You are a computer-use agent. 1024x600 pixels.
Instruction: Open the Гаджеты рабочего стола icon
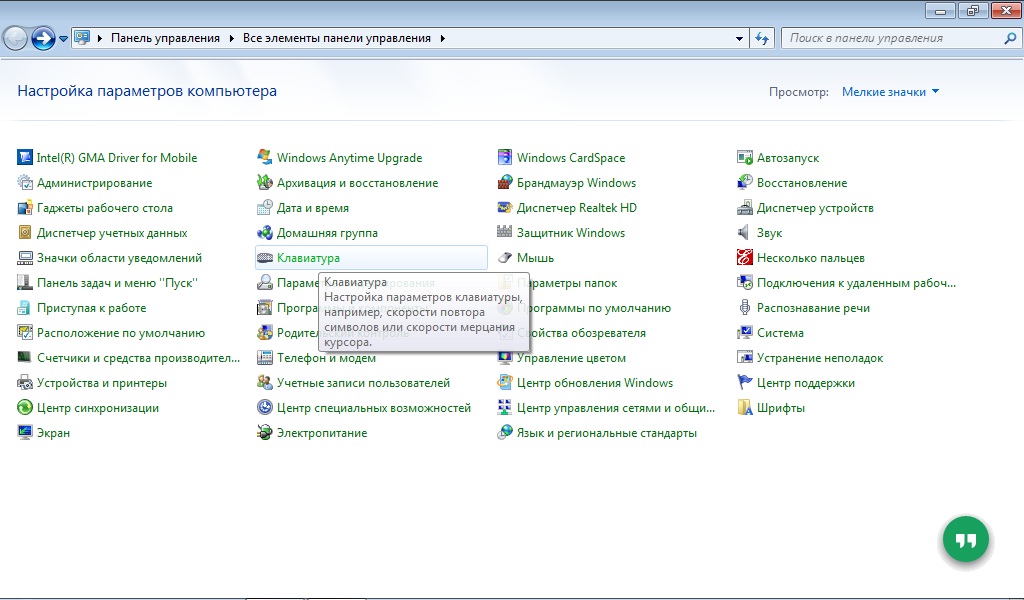(25, 208)
